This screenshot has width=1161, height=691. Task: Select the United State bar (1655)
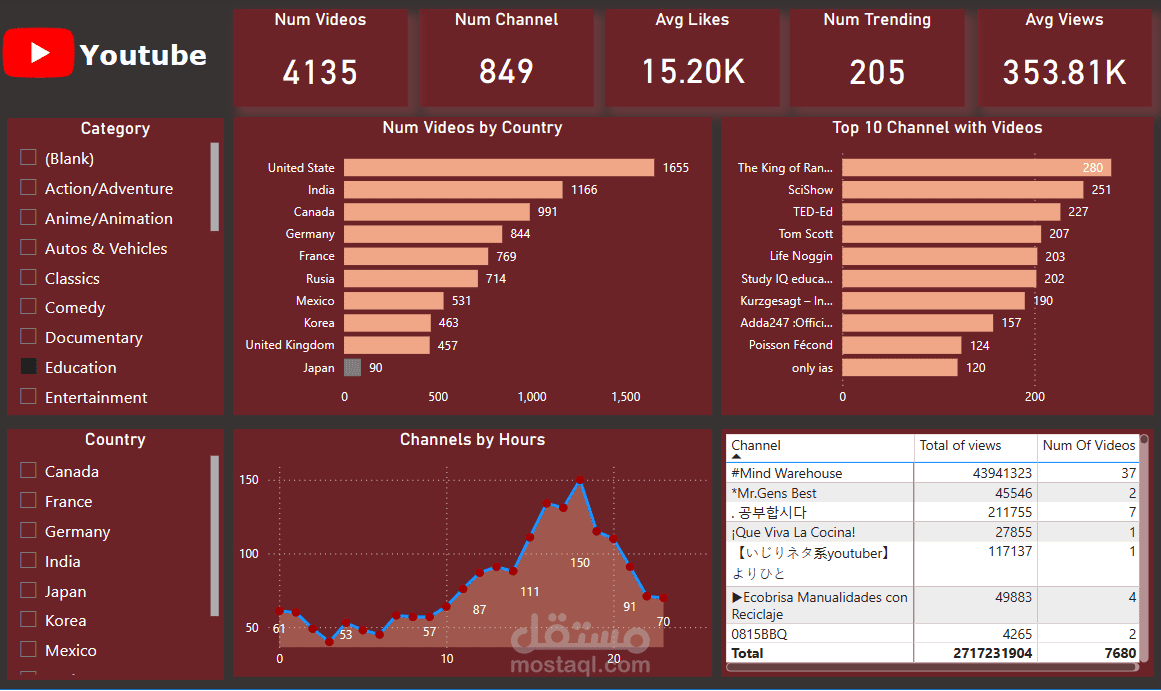tap(499, 167)
